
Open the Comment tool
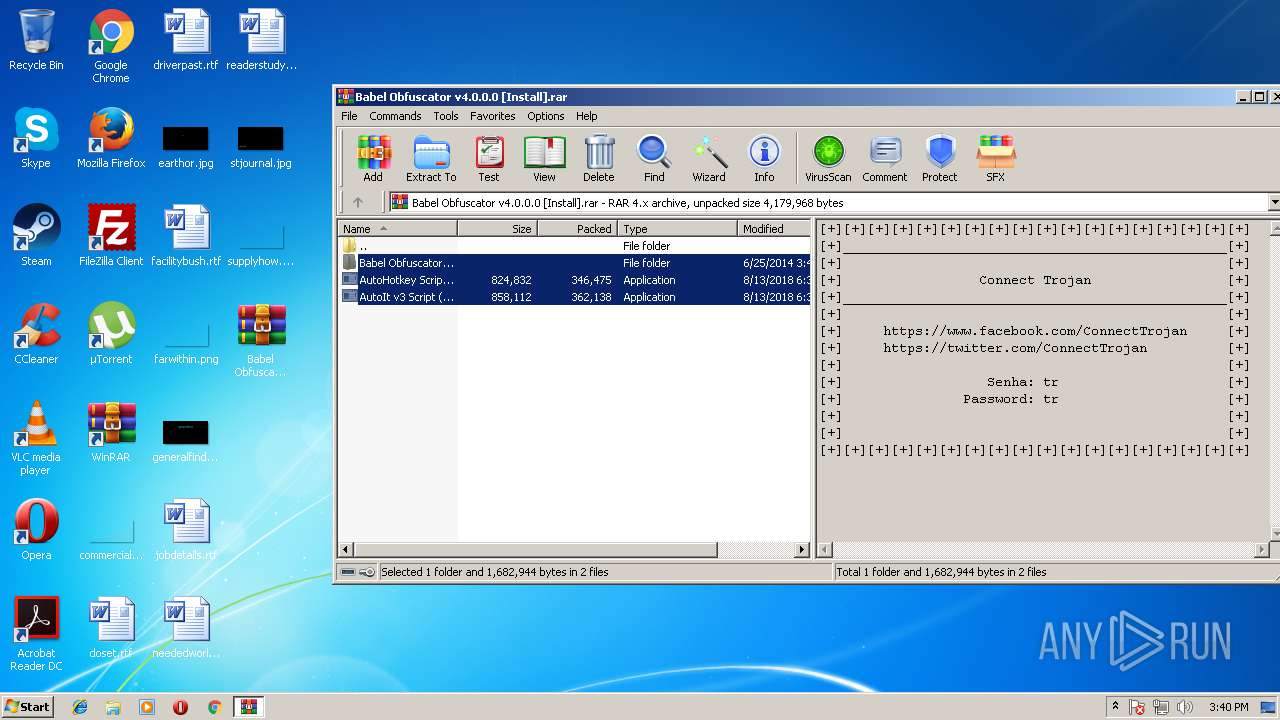click(885, 159)
